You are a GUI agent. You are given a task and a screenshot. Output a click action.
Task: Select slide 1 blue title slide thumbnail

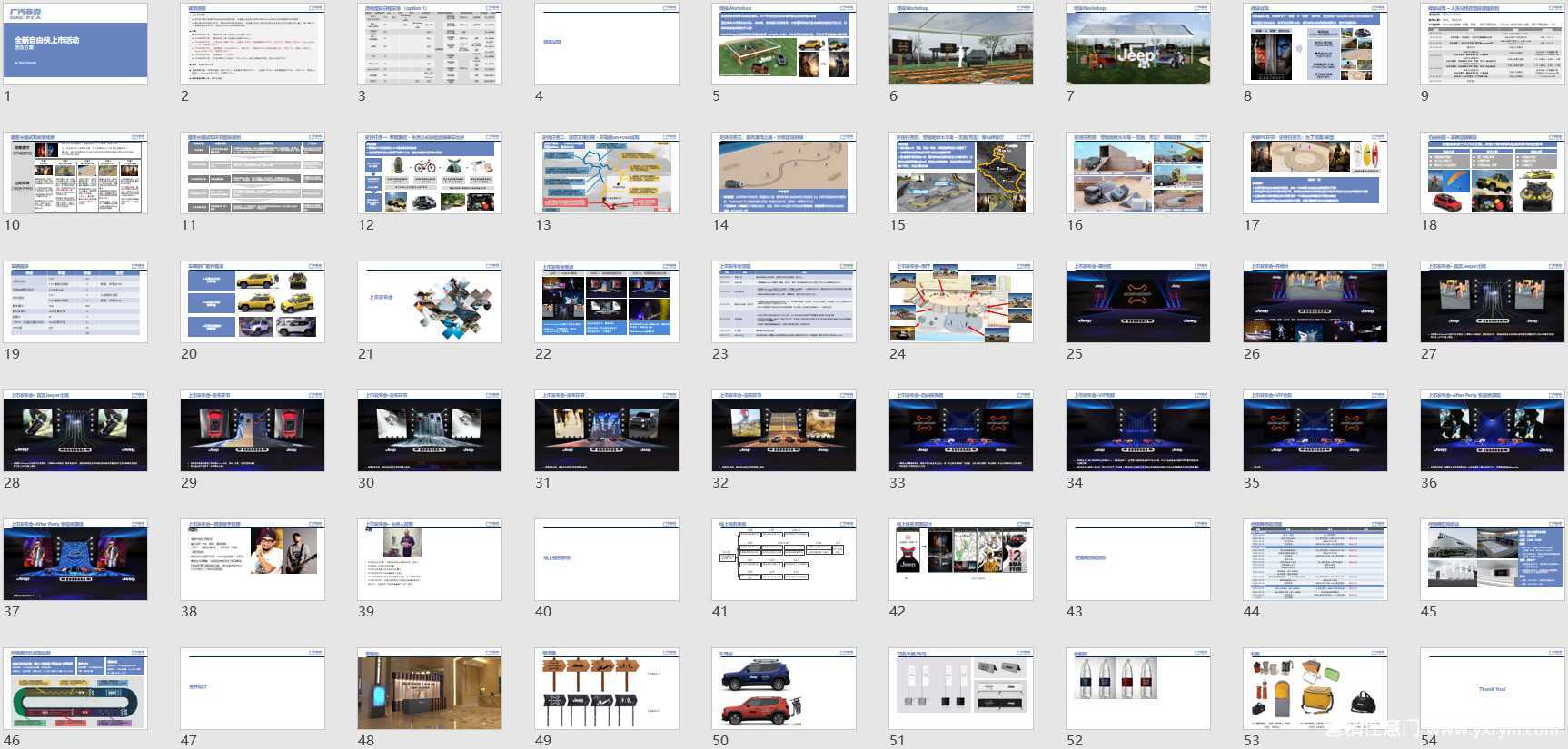click(75, 44)
